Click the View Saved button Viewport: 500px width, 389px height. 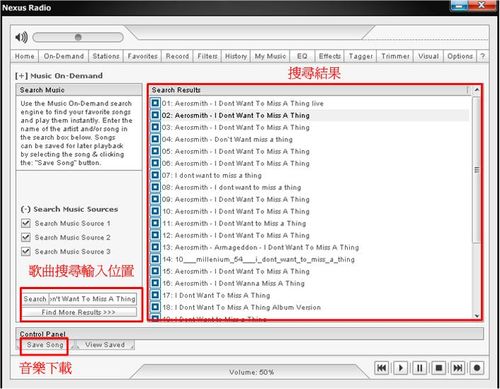click(105, 345)
